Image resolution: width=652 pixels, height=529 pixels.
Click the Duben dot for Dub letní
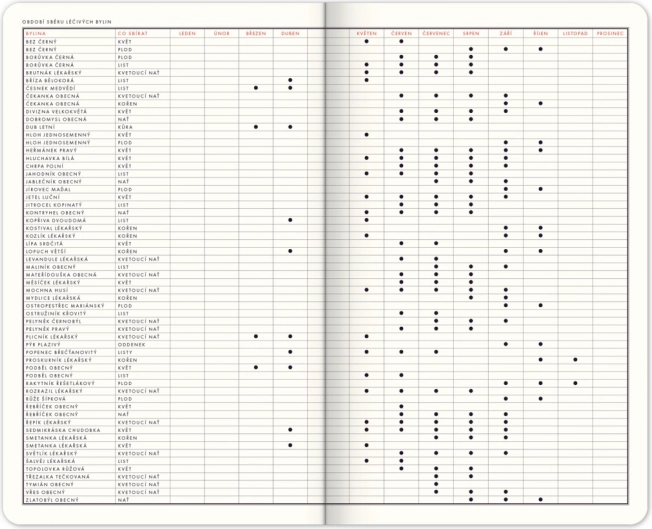pos(290,127)
